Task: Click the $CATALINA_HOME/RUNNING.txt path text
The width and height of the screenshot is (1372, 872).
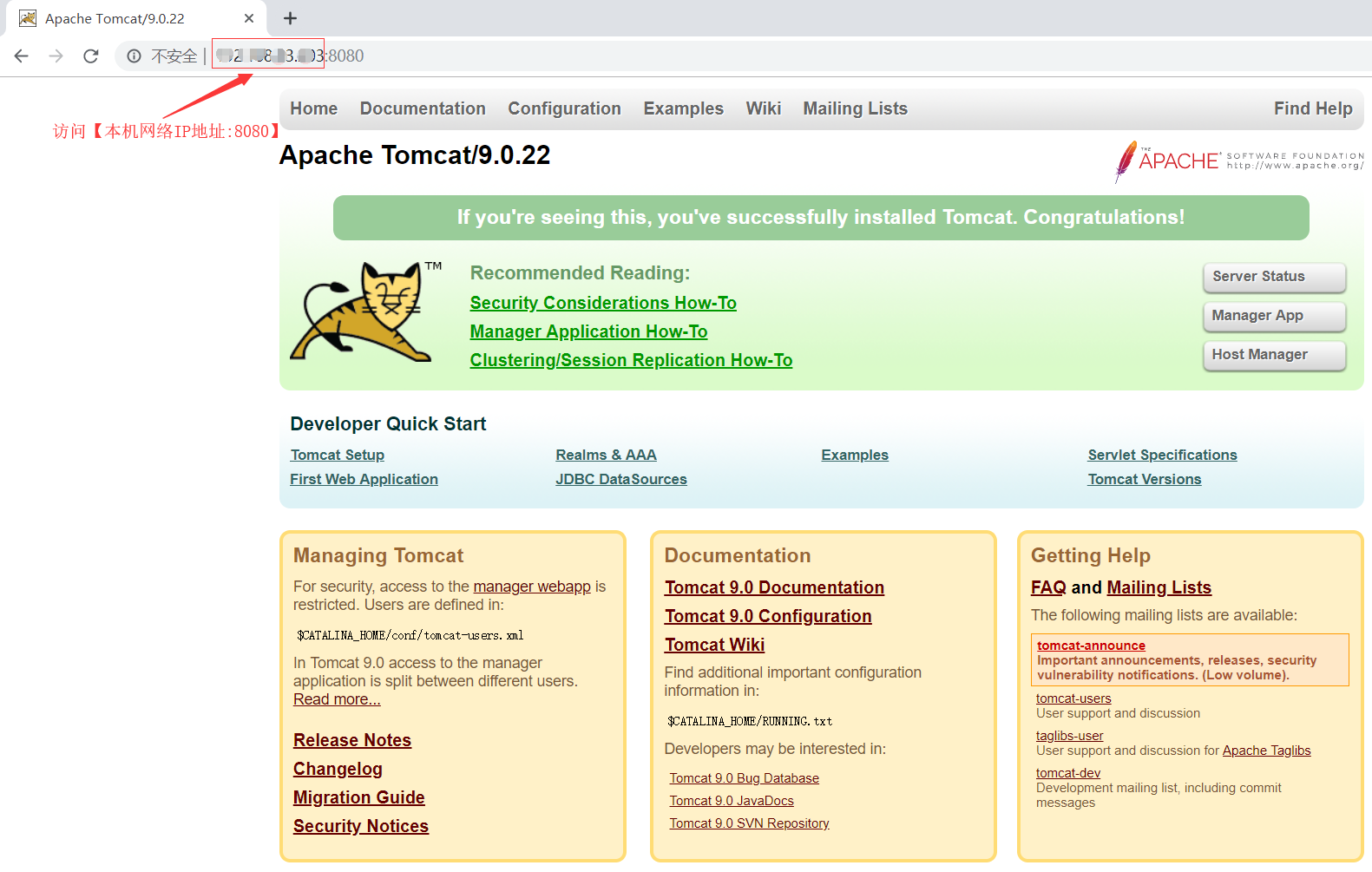Action: pyautogui.click(x=750, y=721)
